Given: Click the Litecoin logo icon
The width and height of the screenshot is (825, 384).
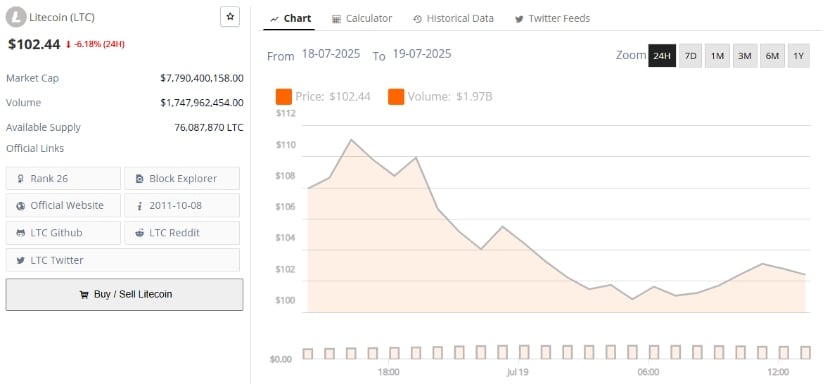Looking at the screenshot, I should [x=16, y=17].
